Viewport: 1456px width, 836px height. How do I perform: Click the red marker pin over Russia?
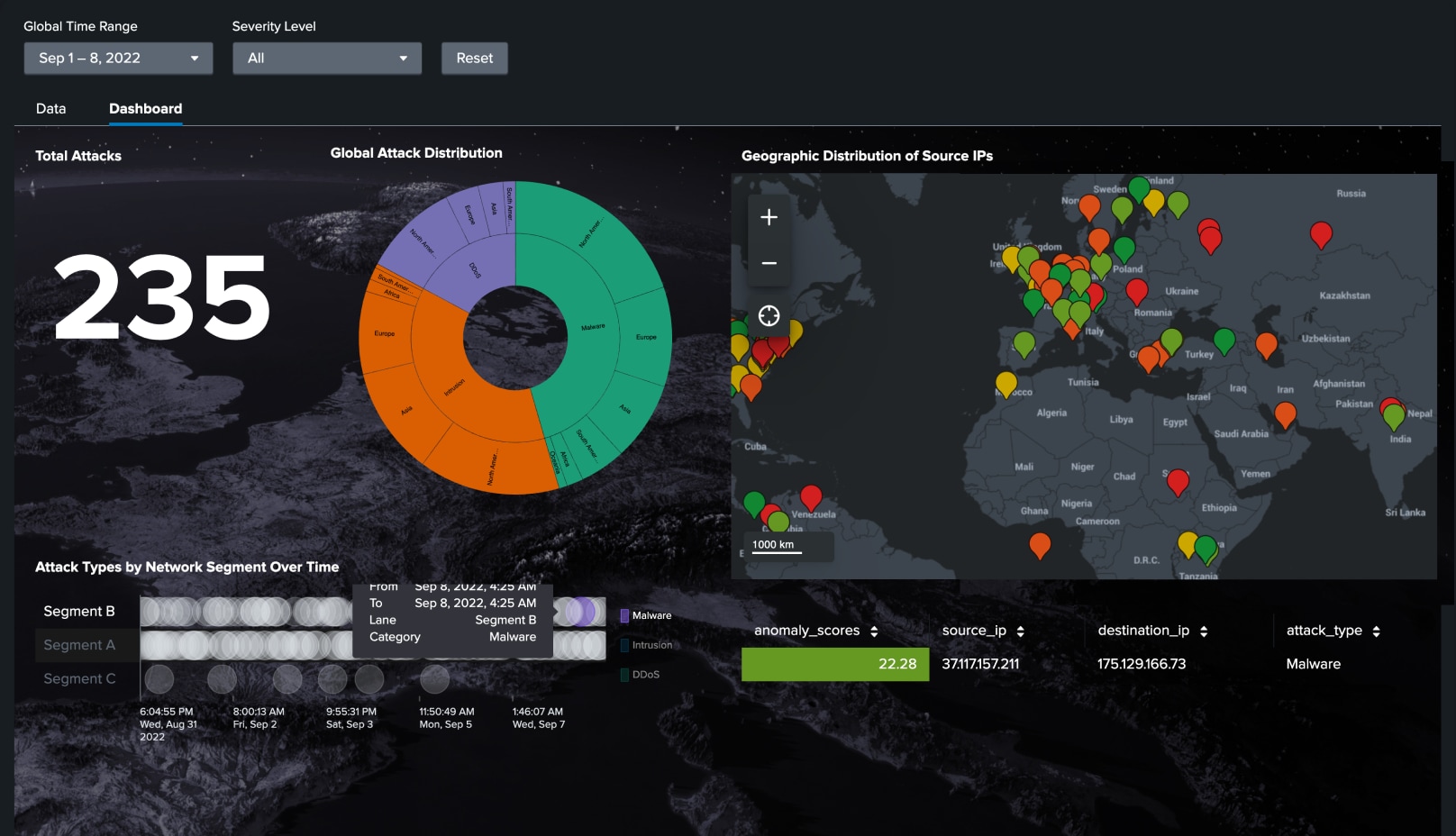click(x=1322, y=233)
